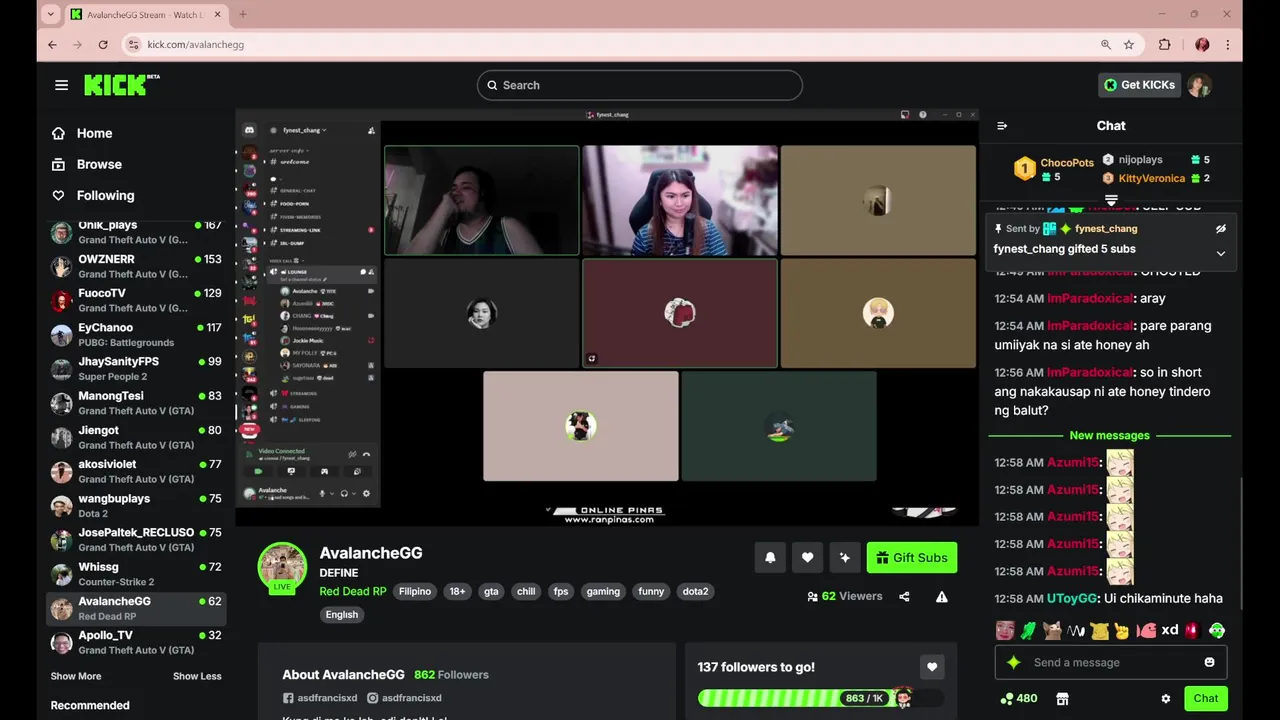
Task: Insert the crying face emote
Action: (1005, 630)
